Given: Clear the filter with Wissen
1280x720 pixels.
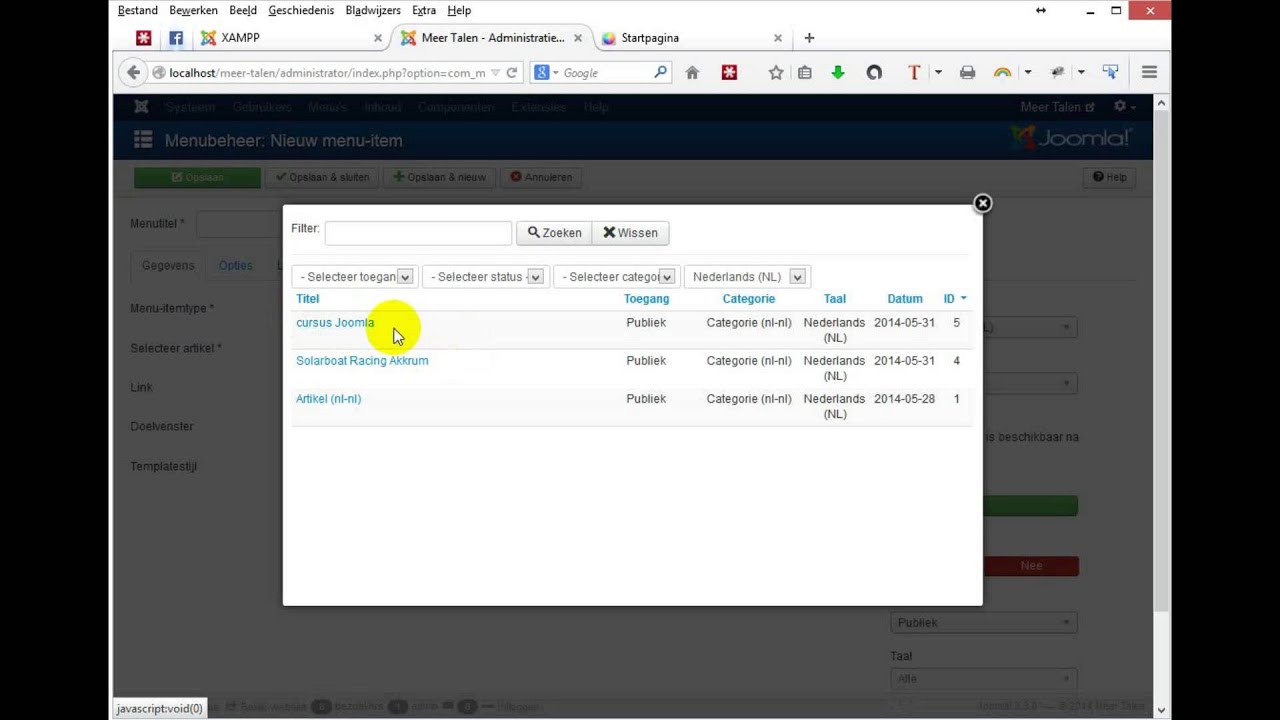Looking at the screenshot, I should pos(630,233).
